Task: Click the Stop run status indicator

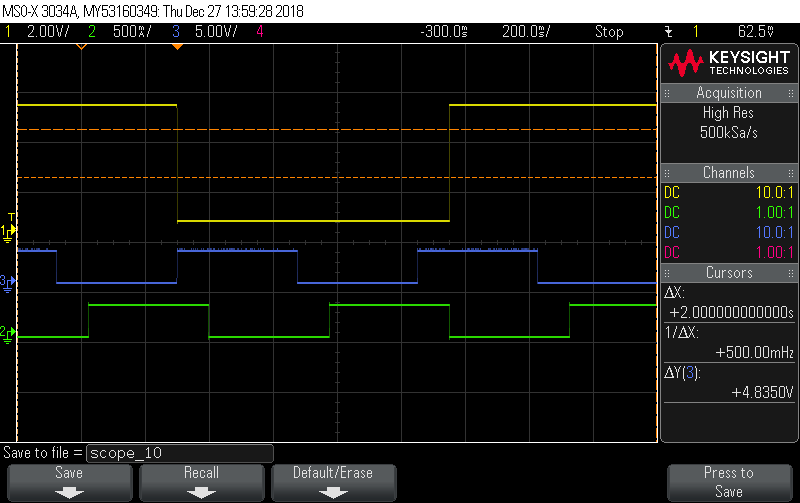Action: click(609, 32)
